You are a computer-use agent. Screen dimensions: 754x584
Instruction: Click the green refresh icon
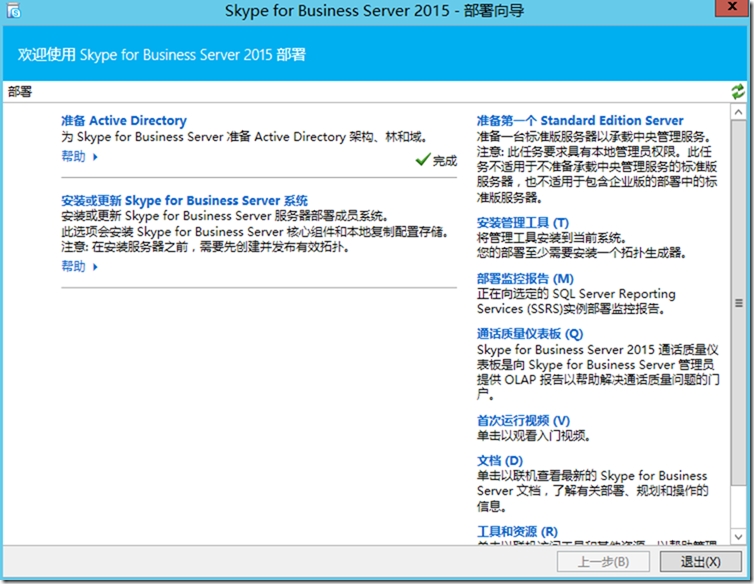[x=738, y=91]
